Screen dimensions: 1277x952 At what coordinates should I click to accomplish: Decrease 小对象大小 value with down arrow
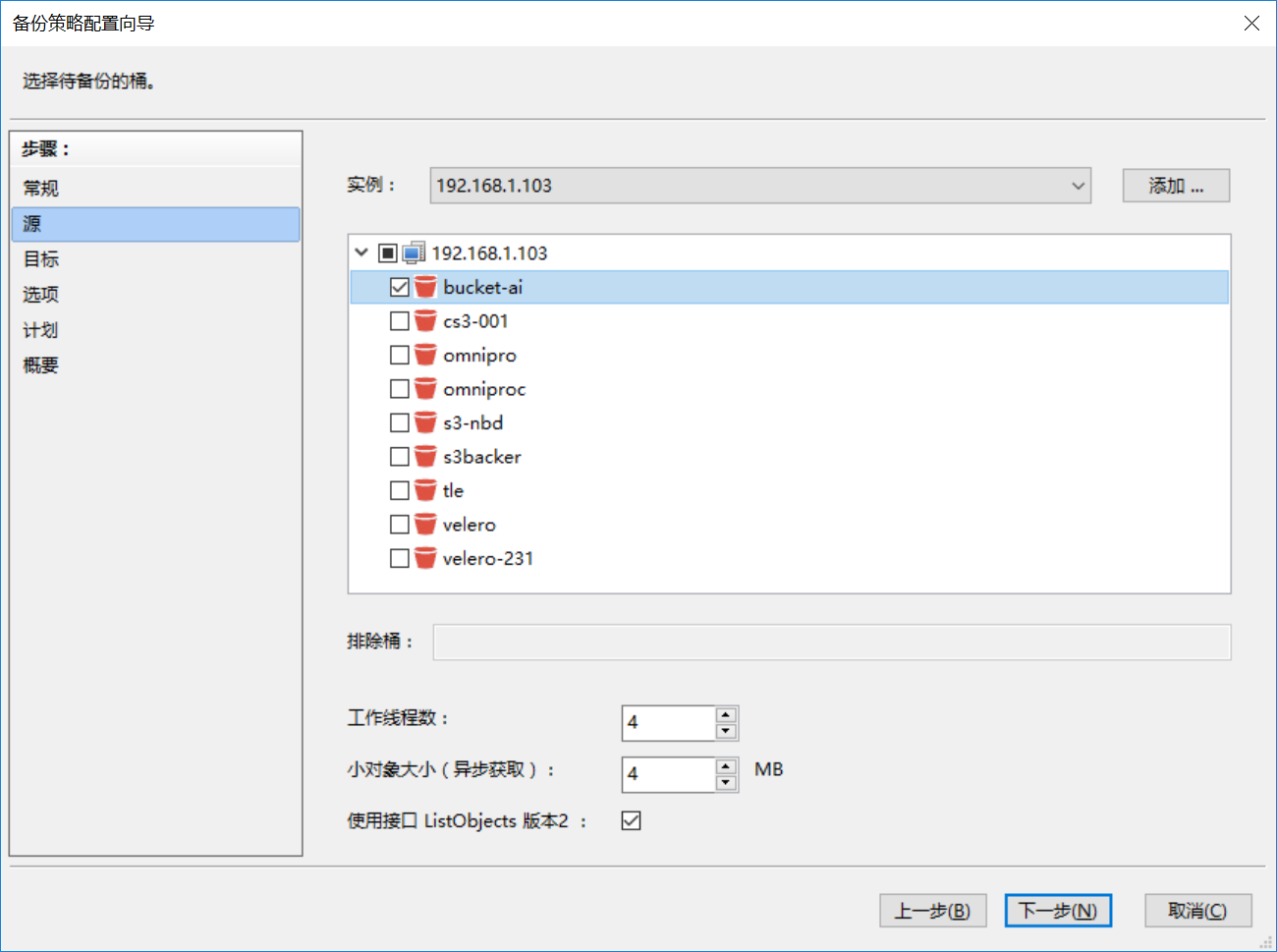[x=726, y=783]
